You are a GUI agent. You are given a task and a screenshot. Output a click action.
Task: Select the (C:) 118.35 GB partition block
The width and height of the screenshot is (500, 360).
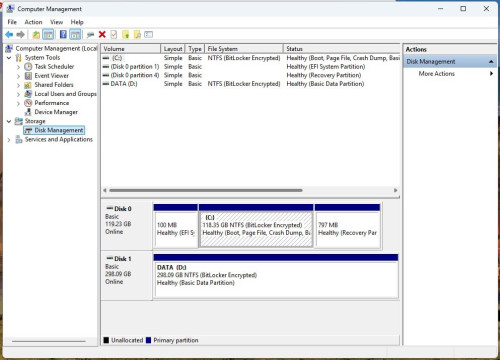coord(256,226)
